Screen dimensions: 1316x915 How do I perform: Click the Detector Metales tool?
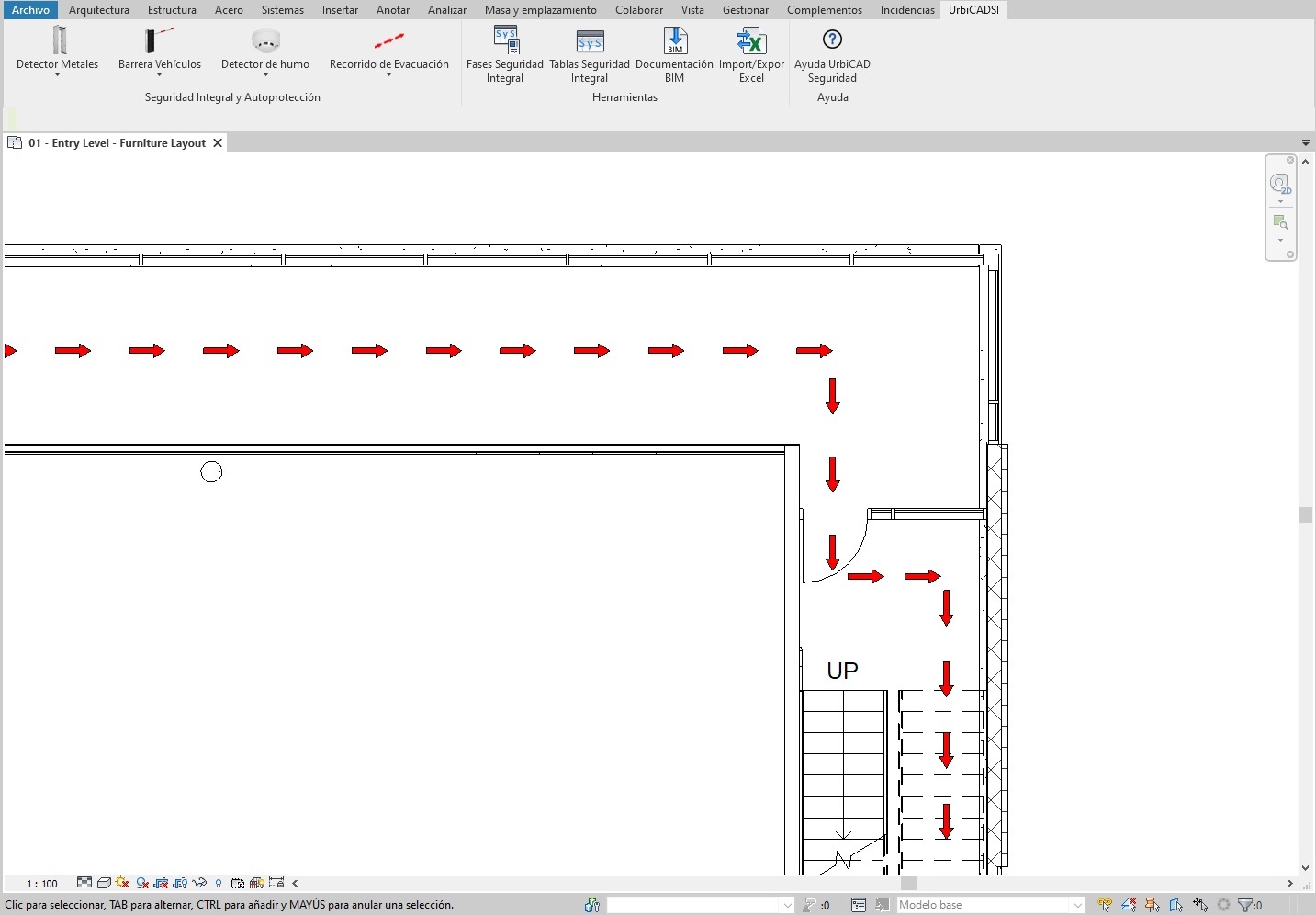[x=57, y=50]
